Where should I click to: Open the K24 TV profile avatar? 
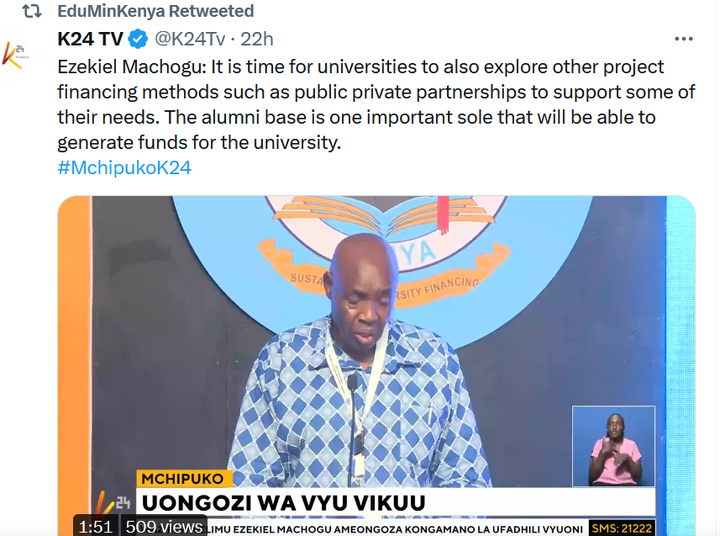(x=17, y=55)
